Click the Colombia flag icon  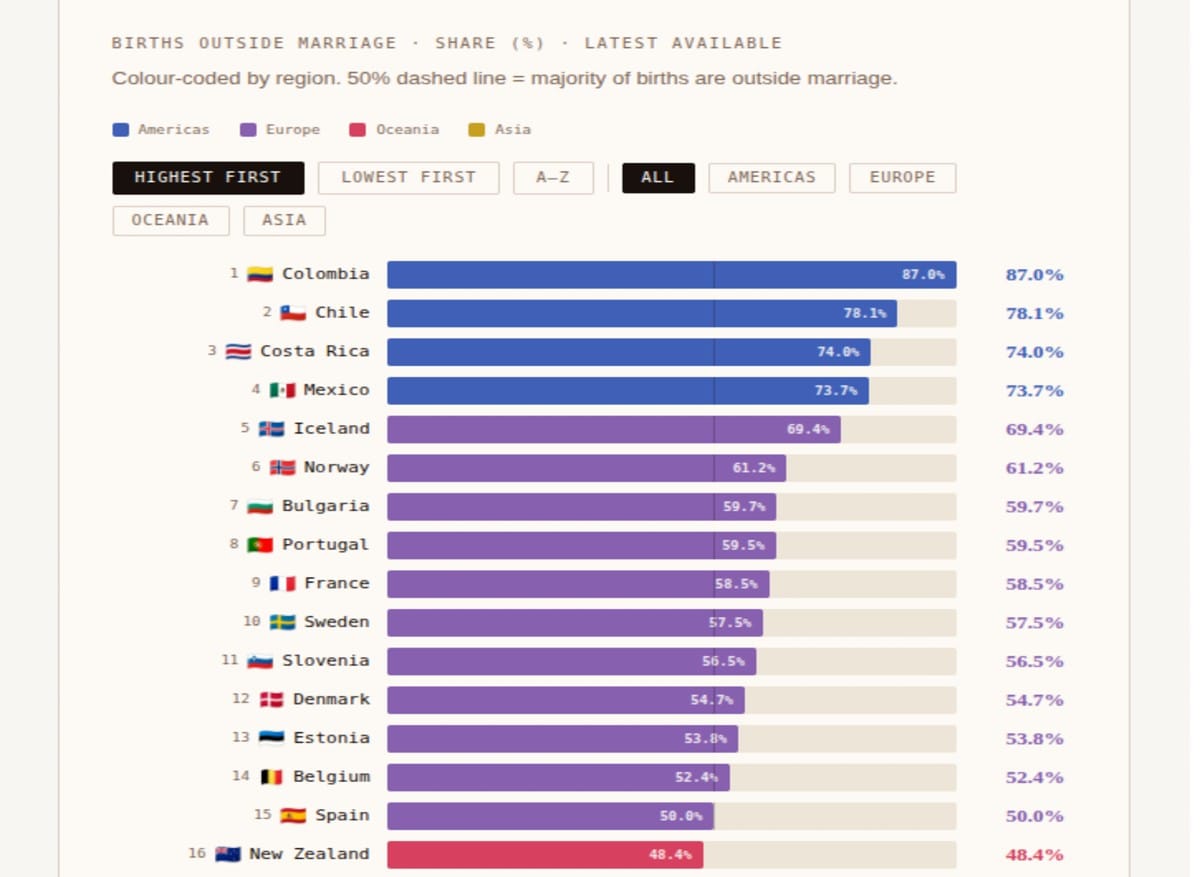click(260, 274)
